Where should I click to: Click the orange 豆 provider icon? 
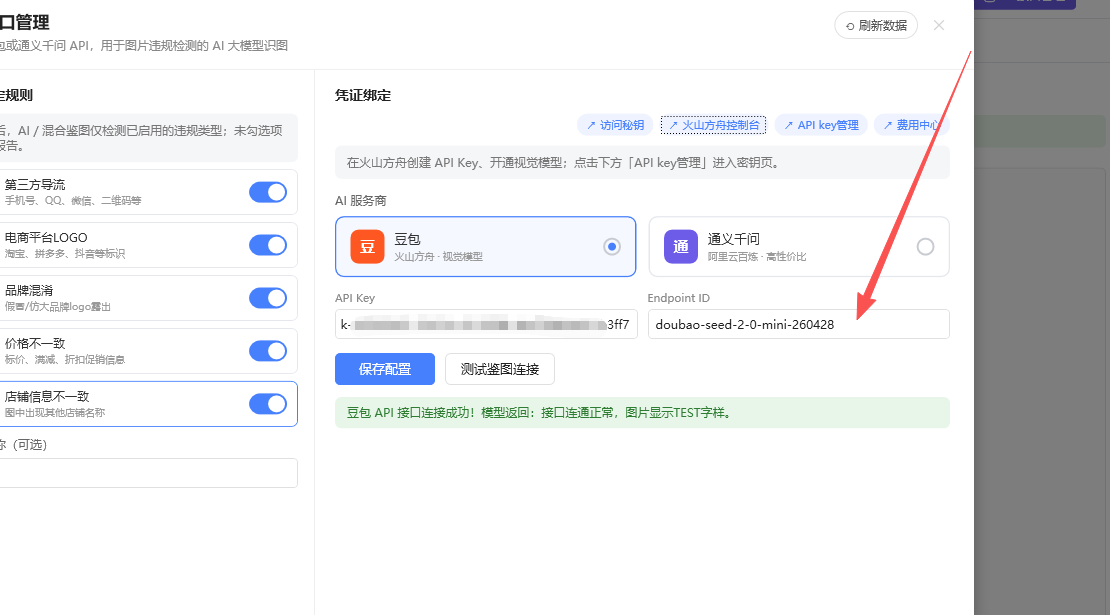click(x=367, y=246)
